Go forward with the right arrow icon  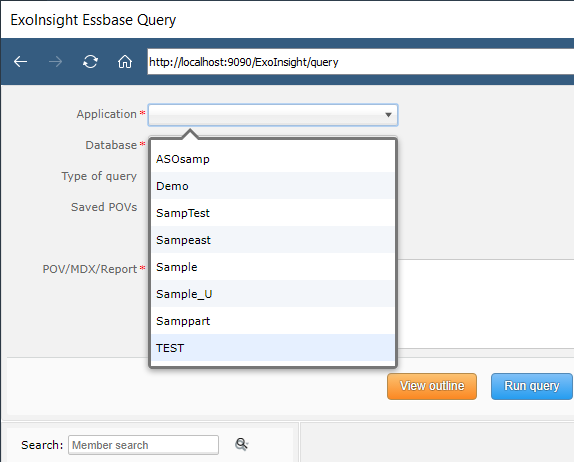[55, 62]
